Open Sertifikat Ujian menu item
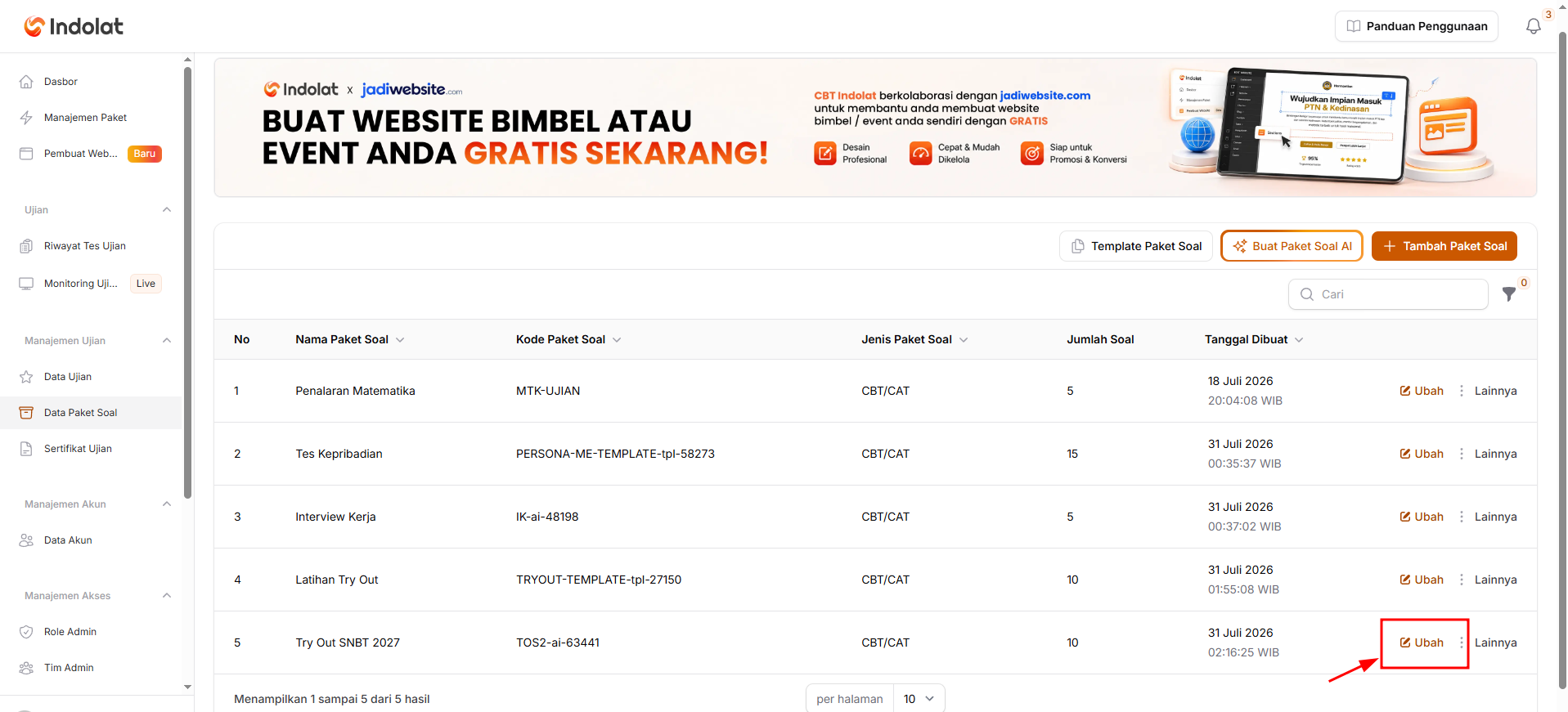The height and width of the screenshot is (712, 1568). (91, 449)
